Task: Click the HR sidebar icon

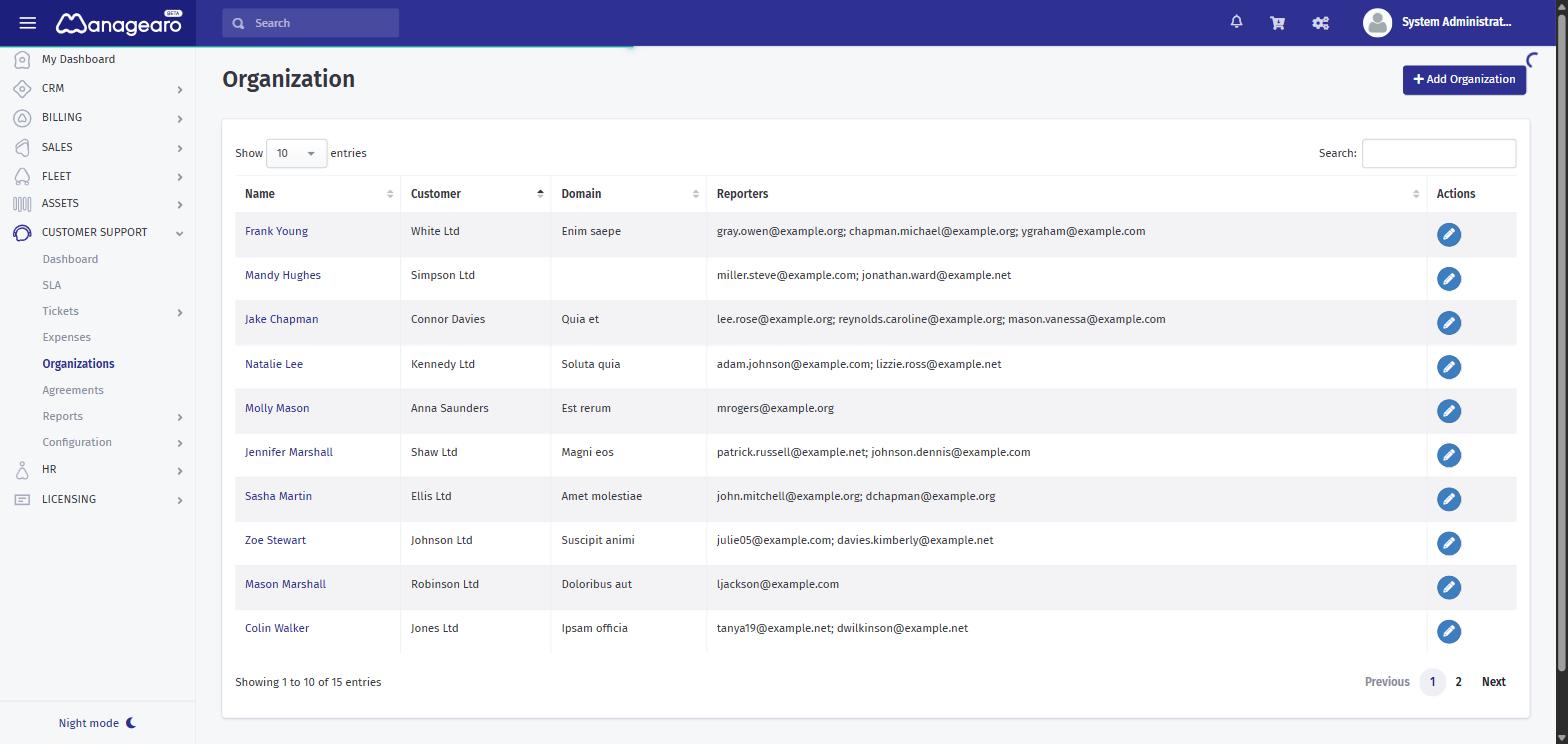Action: tap(22, 470)
